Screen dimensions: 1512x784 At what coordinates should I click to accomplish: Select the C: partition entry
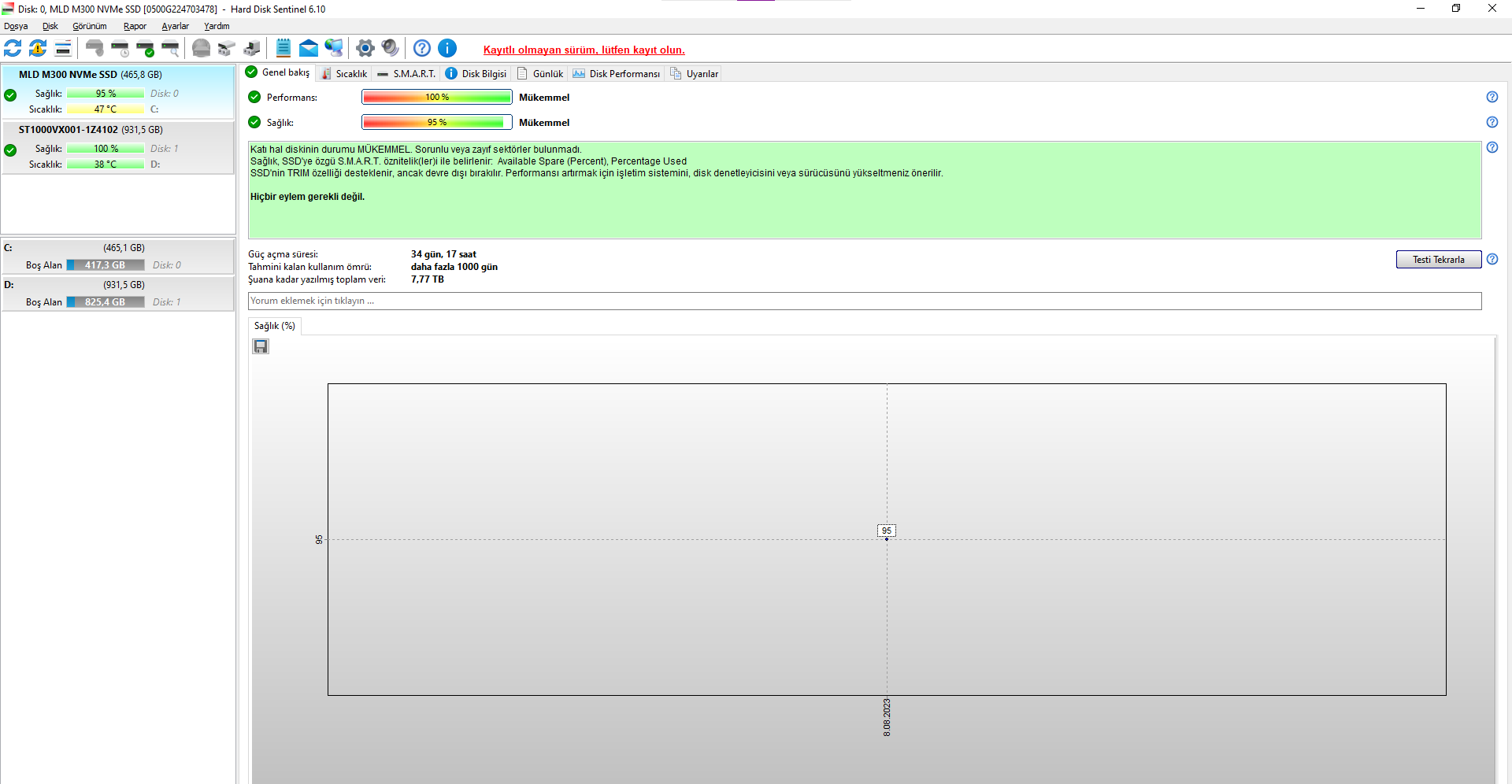[118, 257]
